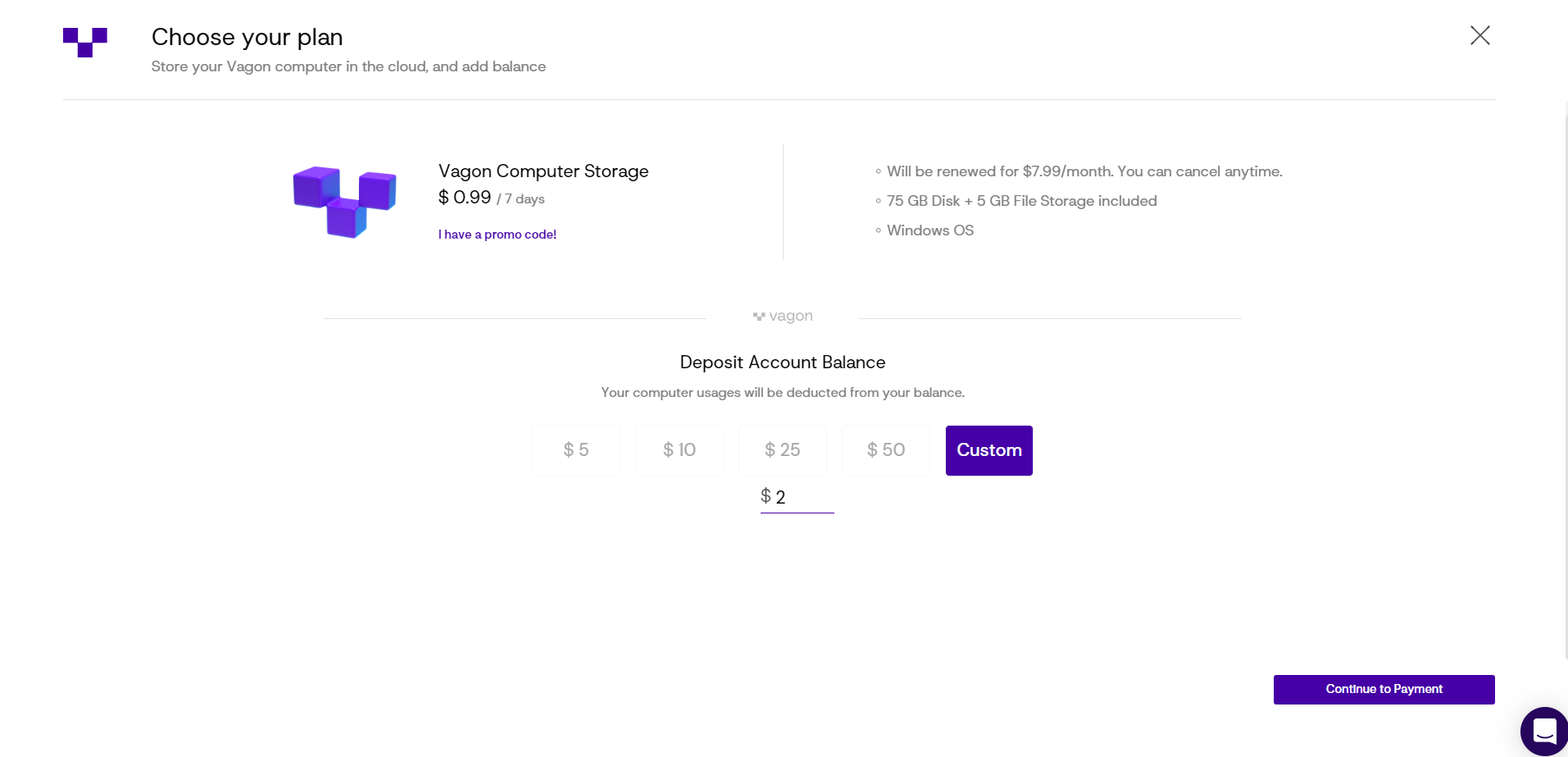
Task: Choose the $ 50 deposit option
Action: pos(886,450)
